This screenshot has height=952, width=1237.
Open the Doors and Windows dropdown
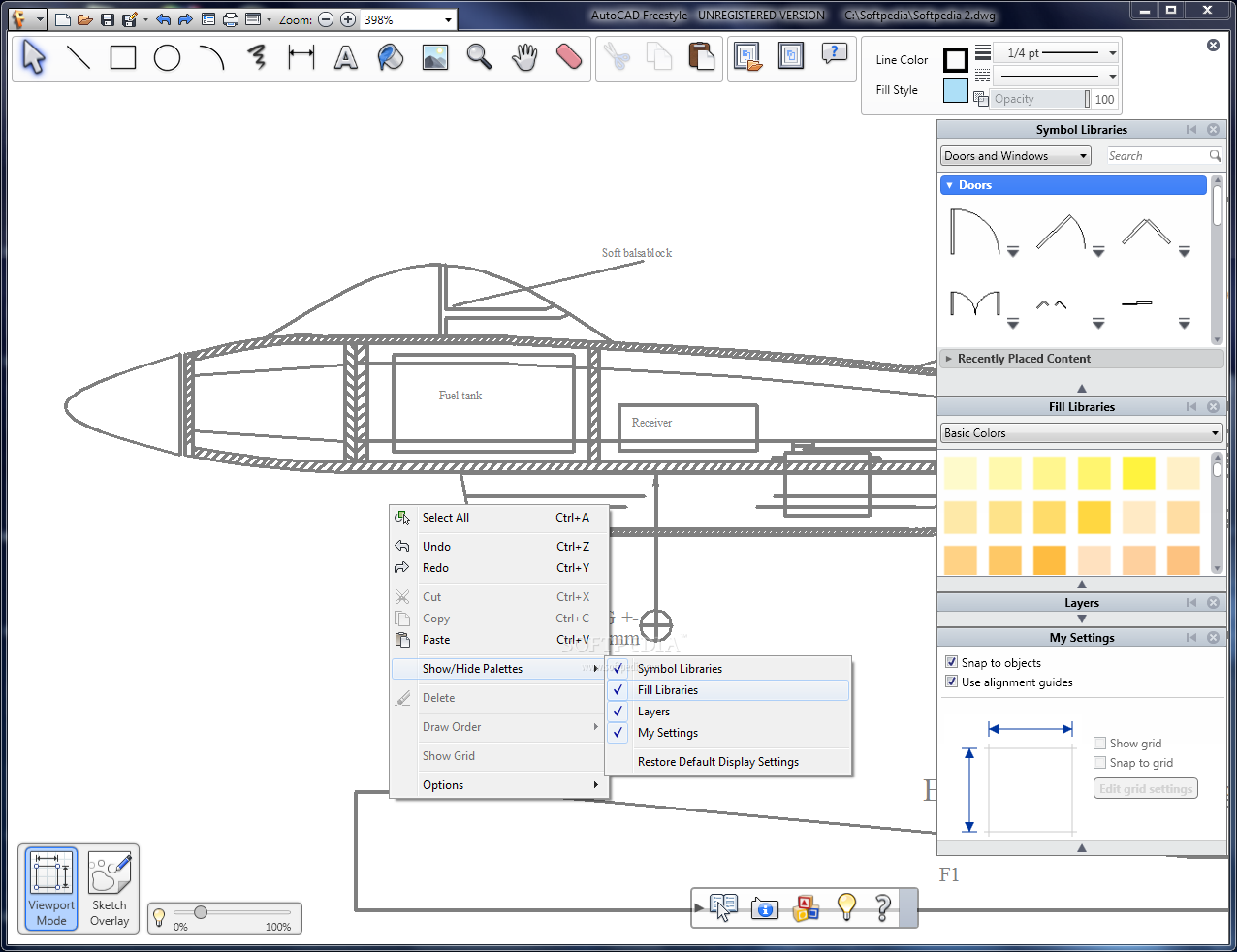point(1015,156)
